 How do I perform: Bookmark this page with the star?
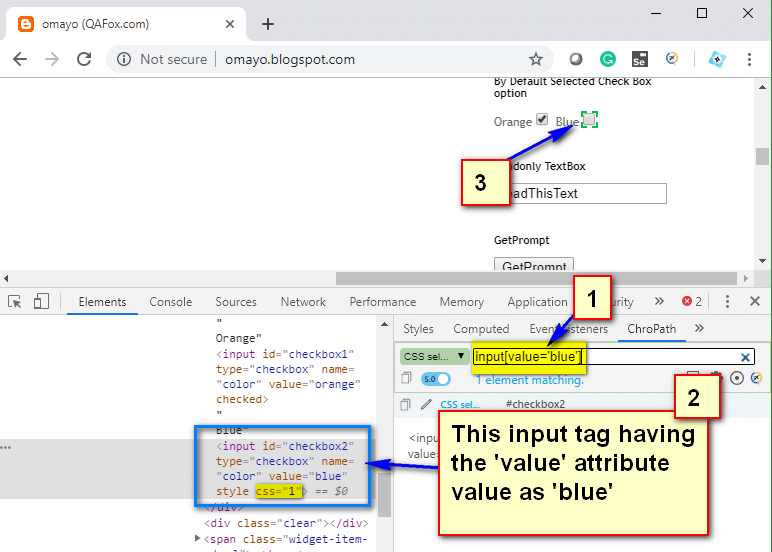click(x=536, y=60)
